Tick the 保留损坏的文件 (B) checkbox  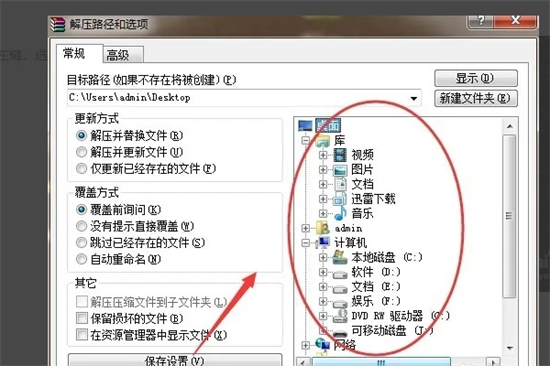82,318
